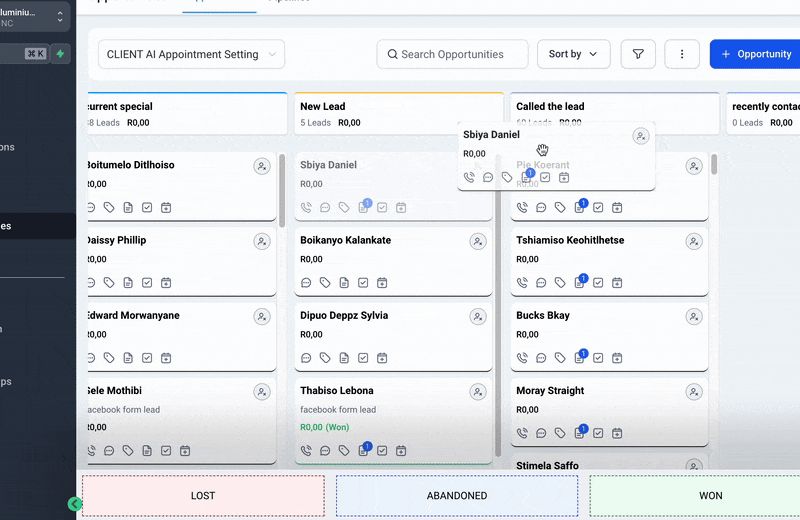Viewport: 800px width, 520px height.
Task: Open tags icon on Moray Straight card
Action: pos(560,433)
